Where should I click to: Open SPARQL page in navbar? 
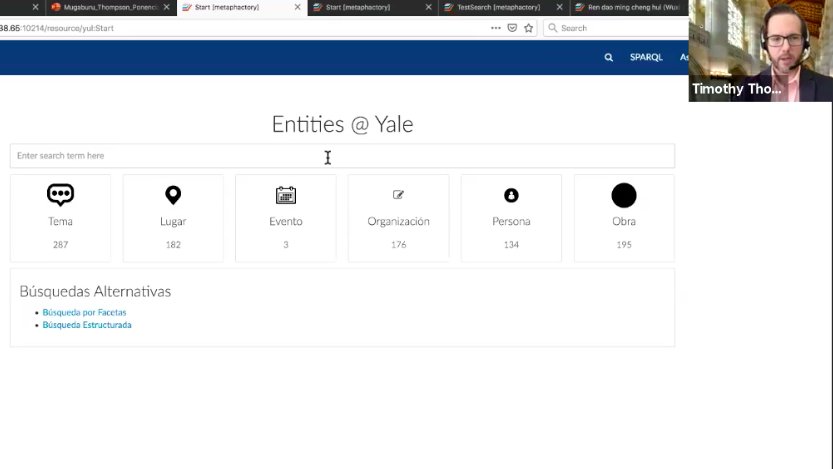pyautogui.click(x=646, y=57)
